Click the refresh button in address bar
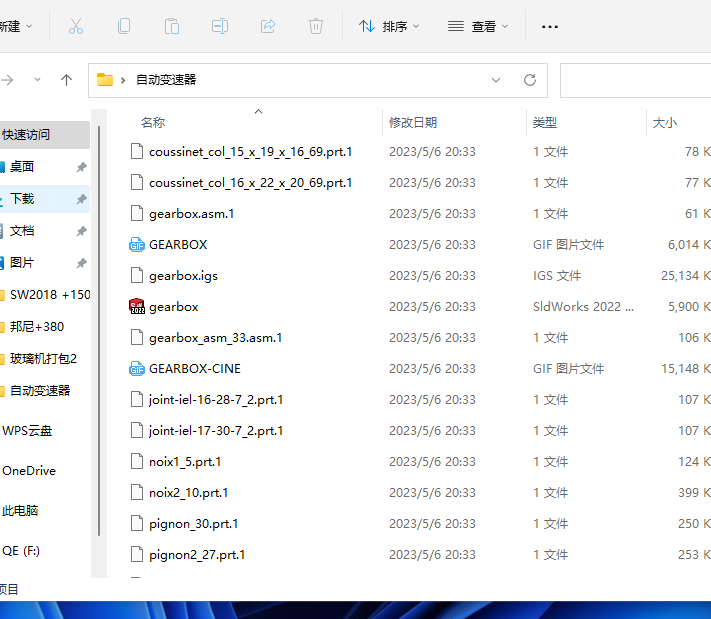 [x=530, y=80]
